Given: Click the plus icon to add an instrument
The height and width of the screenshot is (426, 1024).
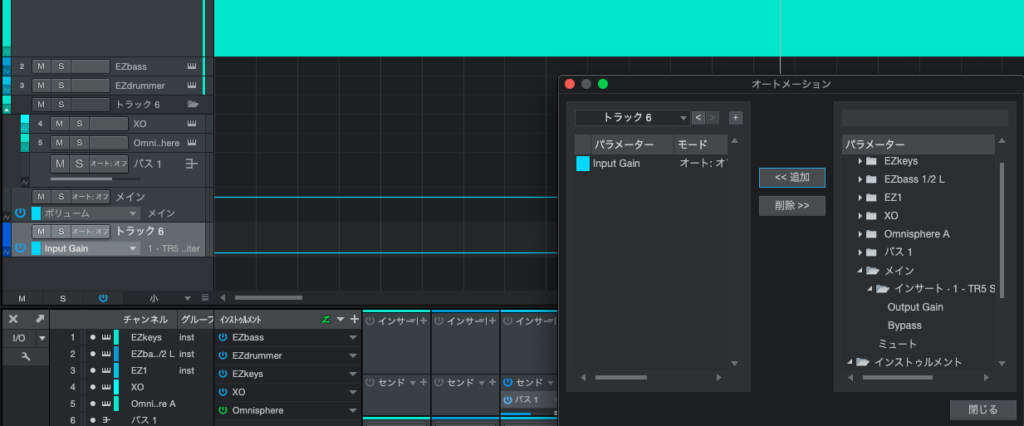Looking at the screenshot, I should pyautogui.click(x=353, y=319).
